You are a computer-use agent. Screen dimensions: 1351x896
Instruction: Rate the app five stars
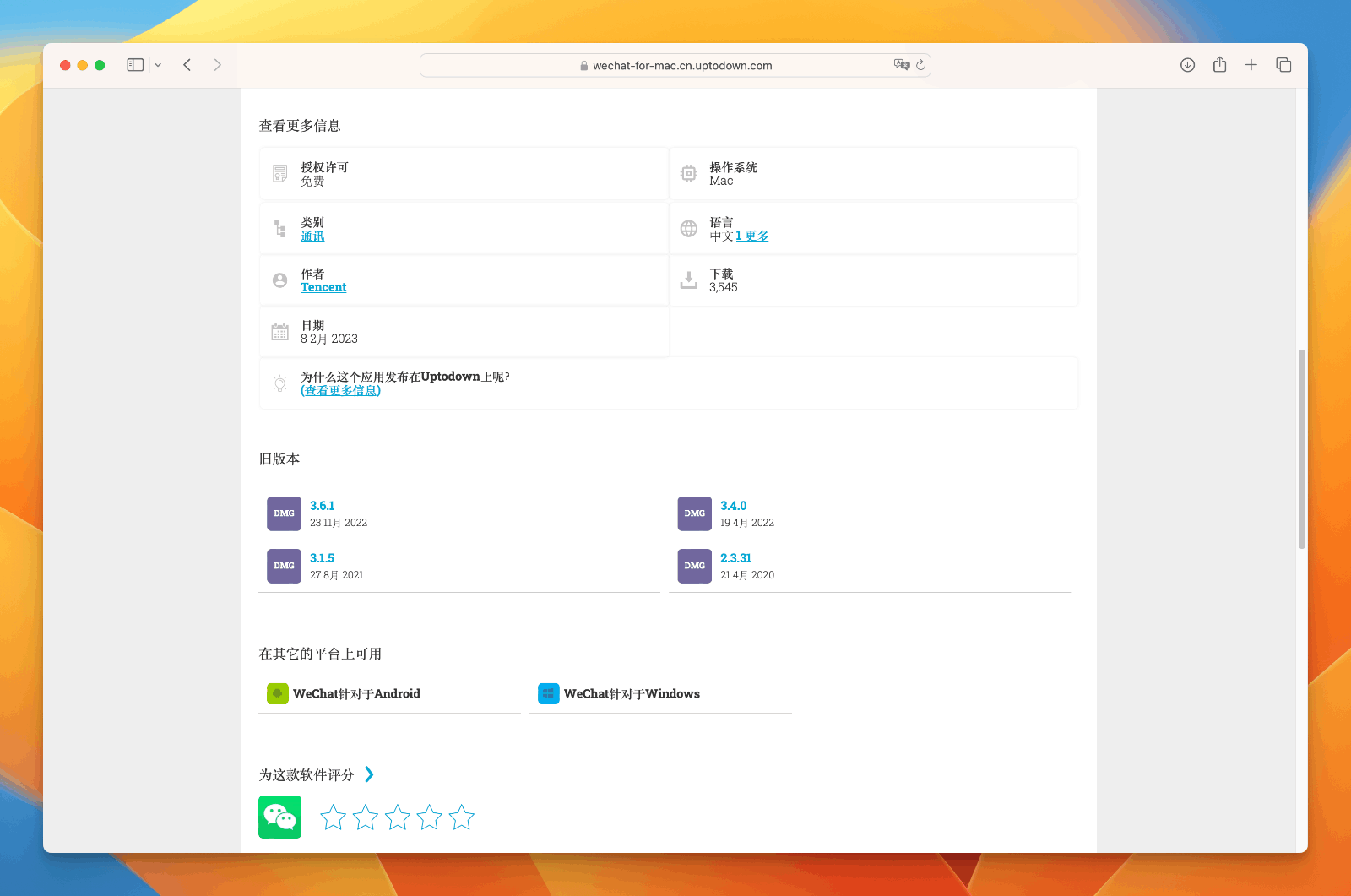pos(461,817)
